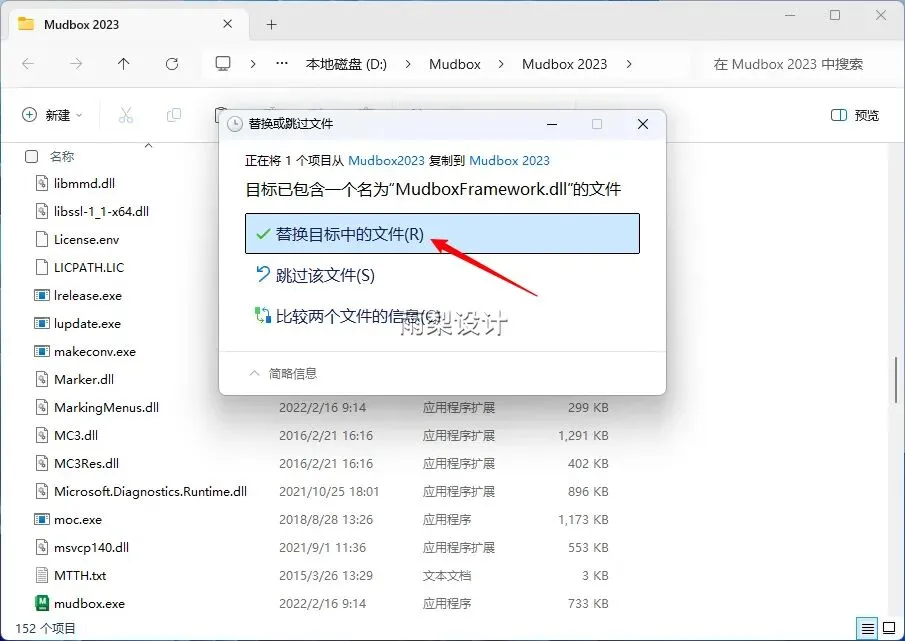Refresh the Mudbox 2023 folder
This screenshot has height=641, width=905.
(172, 64)
